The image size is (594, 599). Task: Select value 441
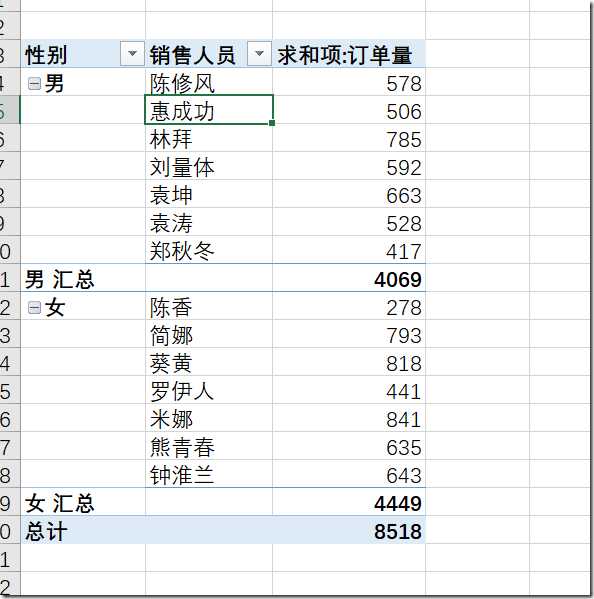(404, 392)
